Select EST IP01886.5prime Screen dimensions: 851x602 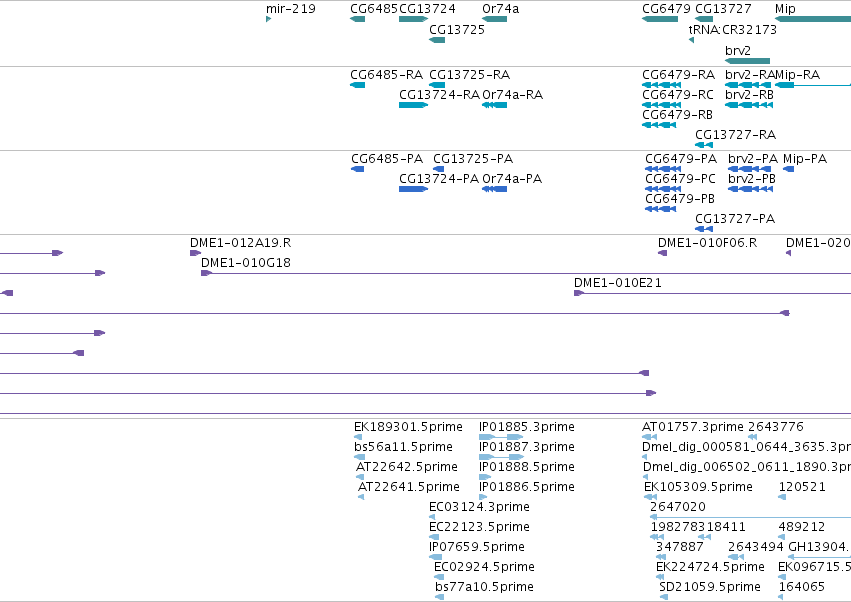tap(526, 487)
